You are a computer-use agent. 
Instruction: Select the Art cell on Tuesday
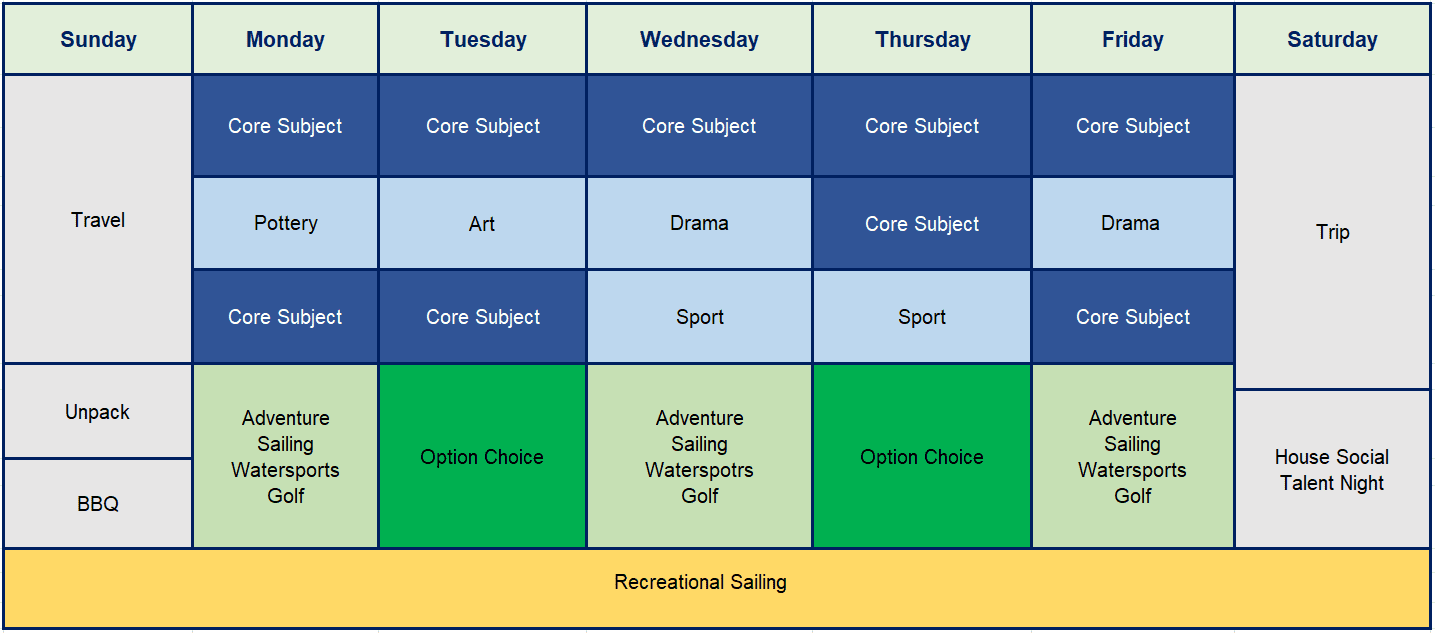482,223
